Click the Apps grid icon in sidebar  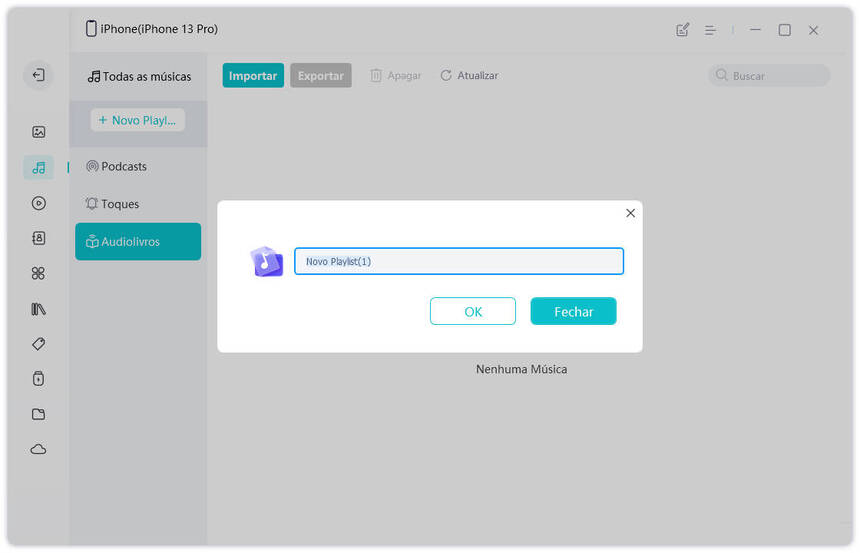[x=38, y=273]
